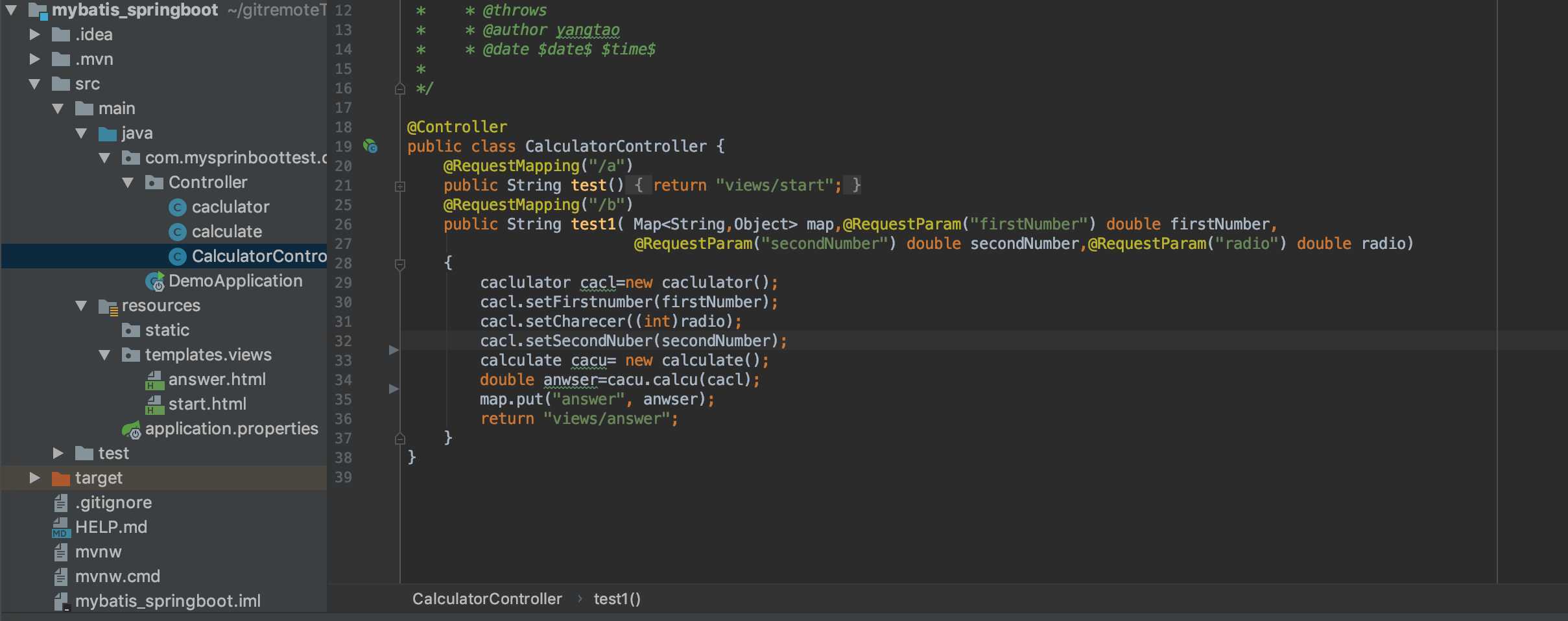
Task: Click @Controller annotation on line 18
Action: click(457, 127)
